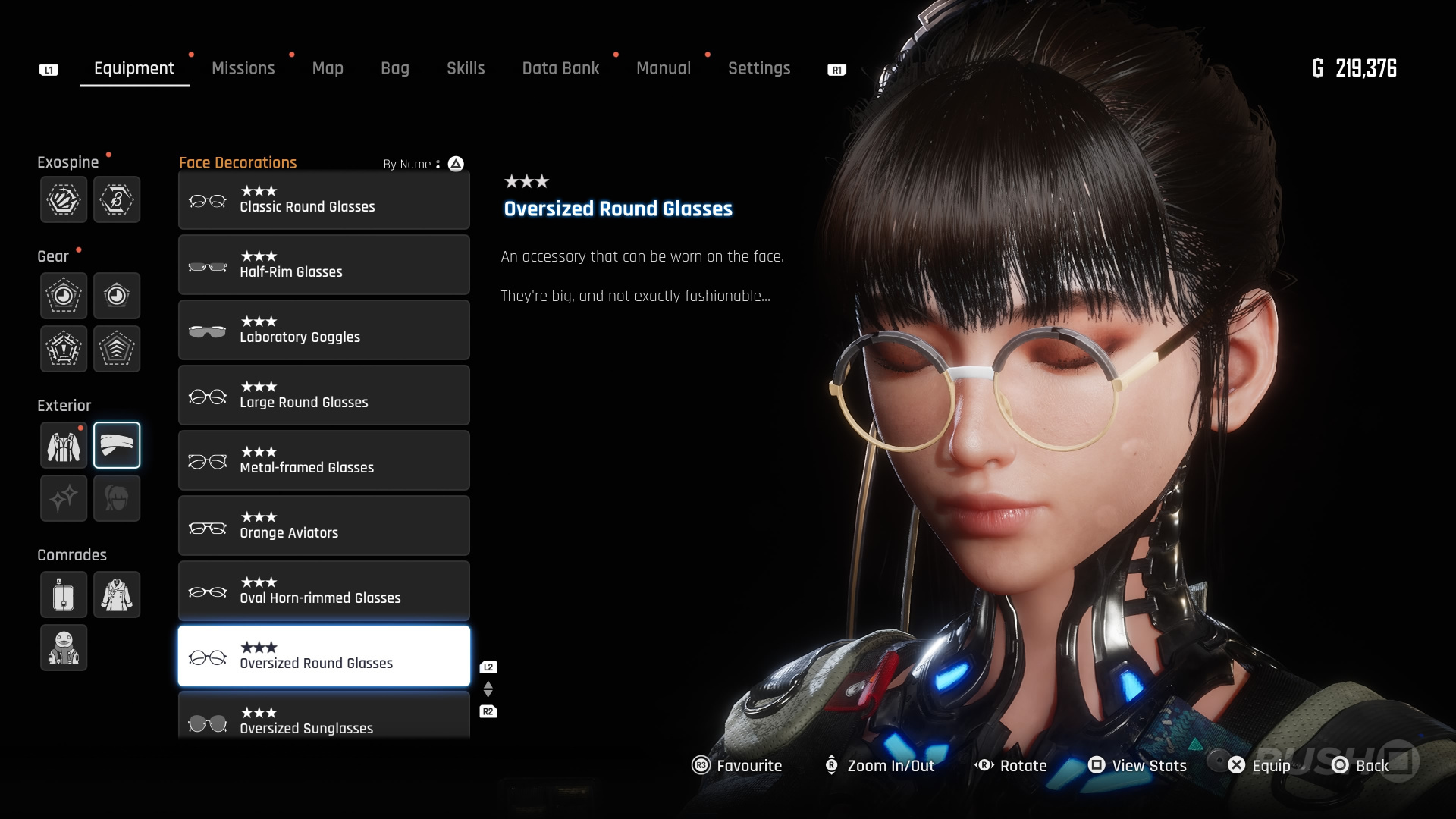Open the earrings sparkle slot in Exterior
This screenshot has height=819, width=1456.
pyautogui.click(x=64, y=498)
